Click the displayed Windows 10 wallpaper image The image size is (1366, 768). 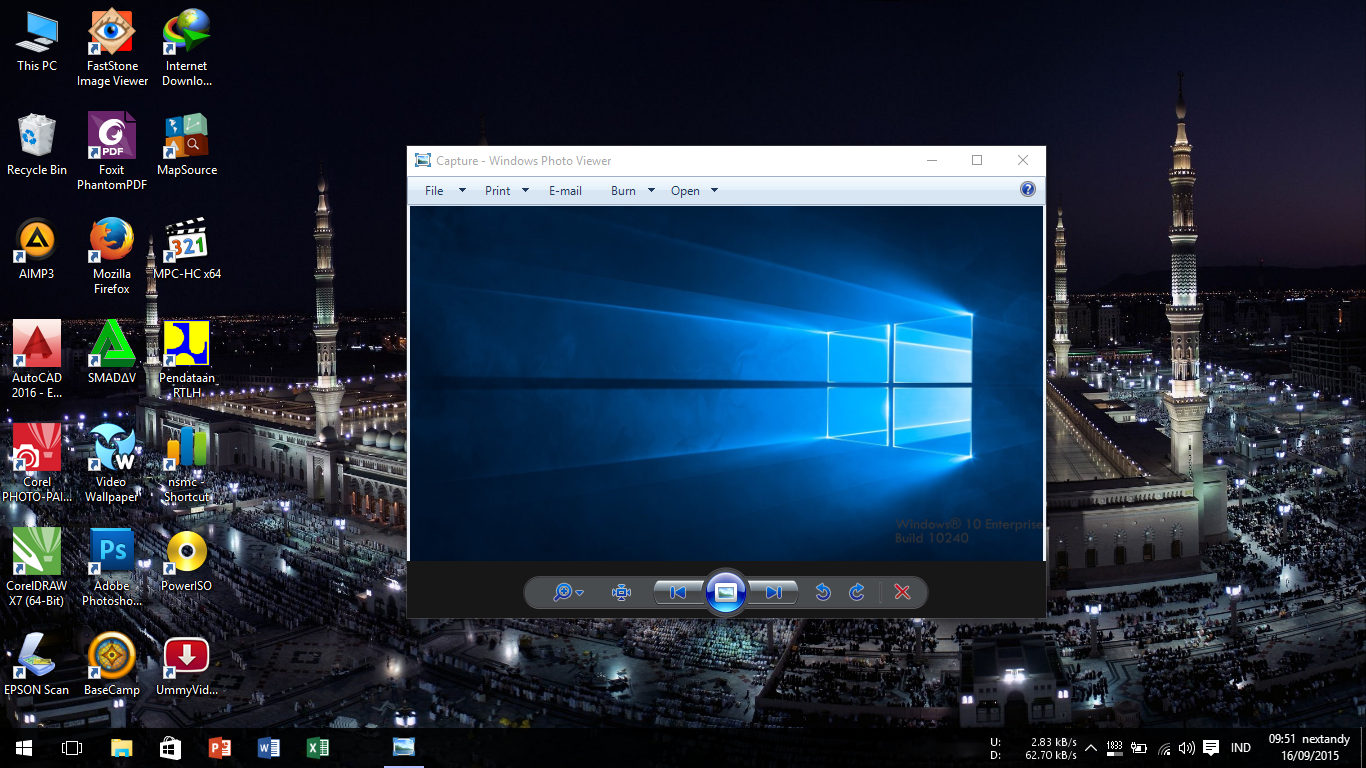point(726,383)
